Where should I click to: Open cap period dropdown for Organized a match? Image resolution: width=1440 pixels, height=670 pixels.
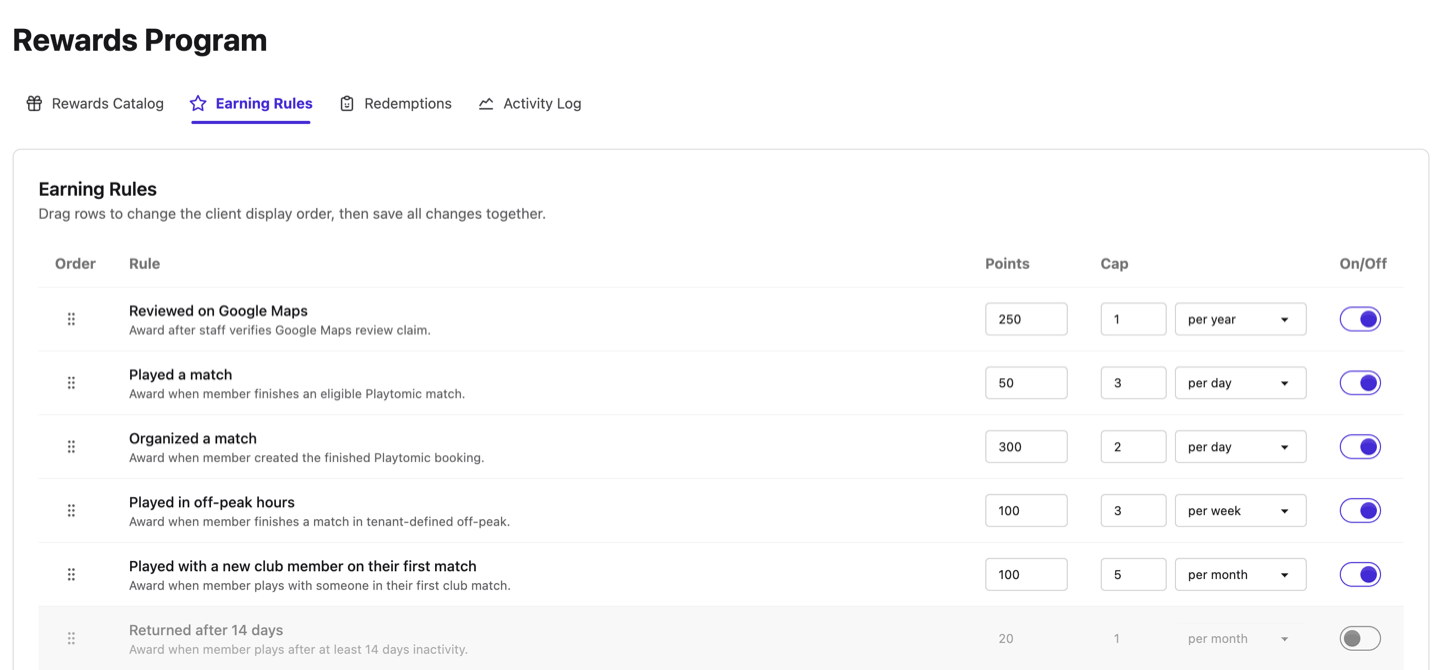click(x=1240, y=447)
